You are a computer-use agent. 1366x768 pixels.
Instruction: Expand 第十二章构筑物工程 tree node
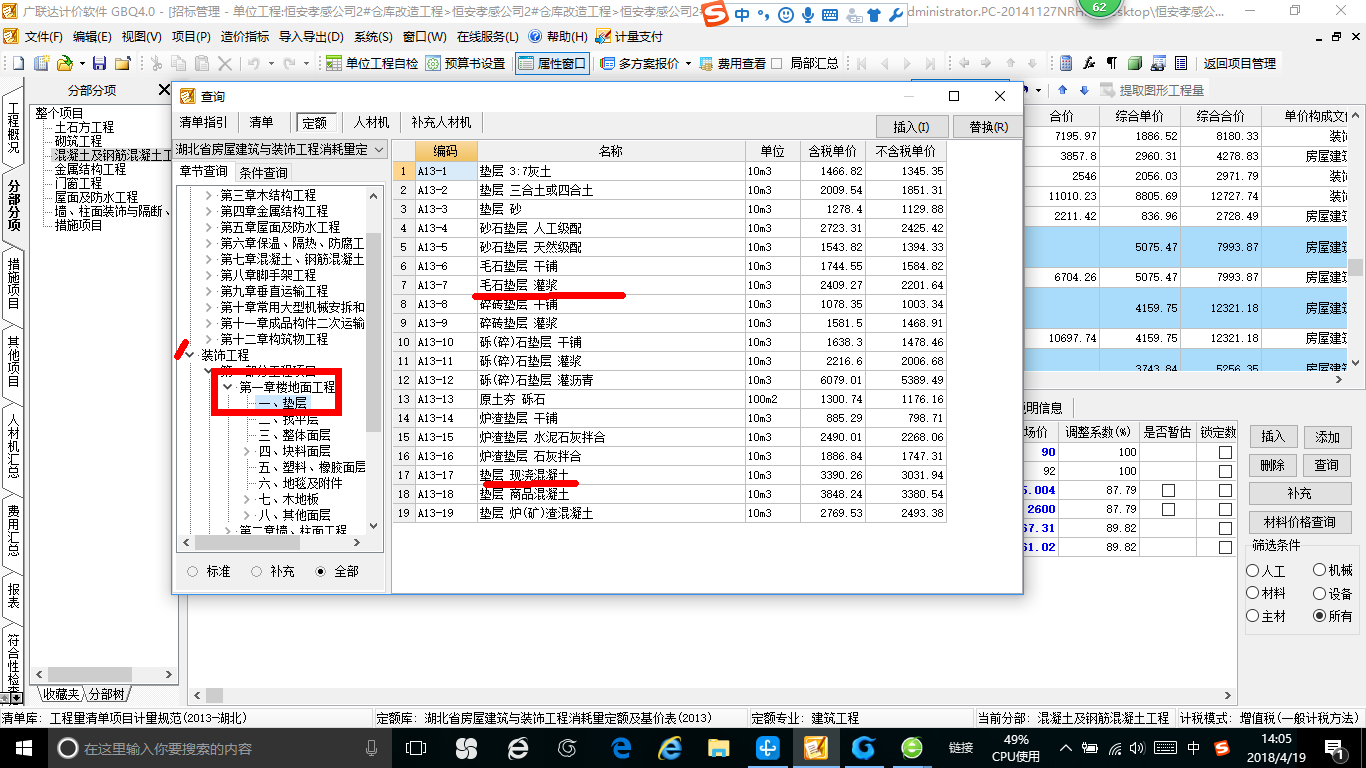(x=208, y=339)
